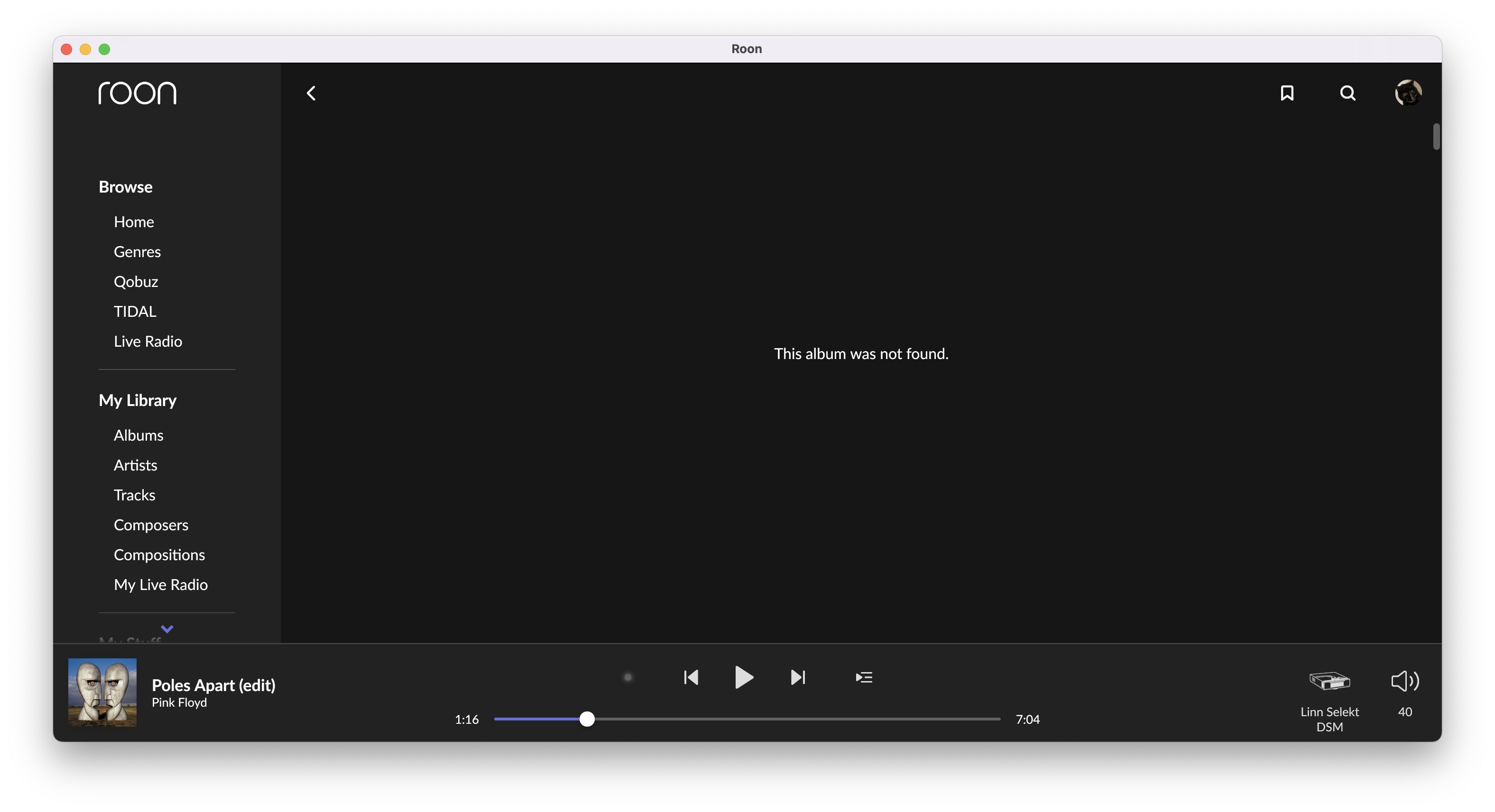Click the Poles Apart (edit) track title
Screen dimensions: 1495x812
(x=213, y=685)
